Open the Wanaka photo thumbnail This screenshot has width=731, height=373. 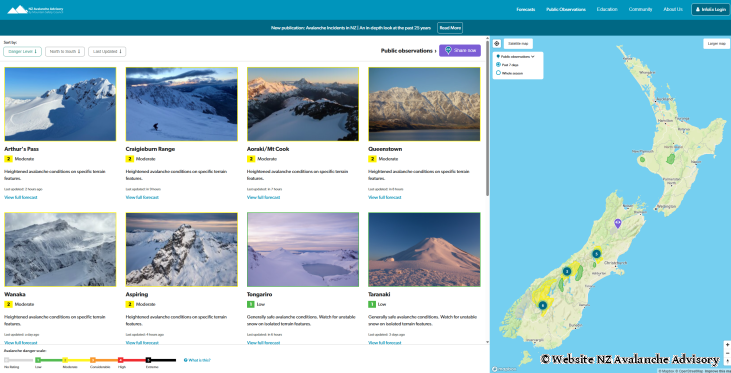[60, 249]
